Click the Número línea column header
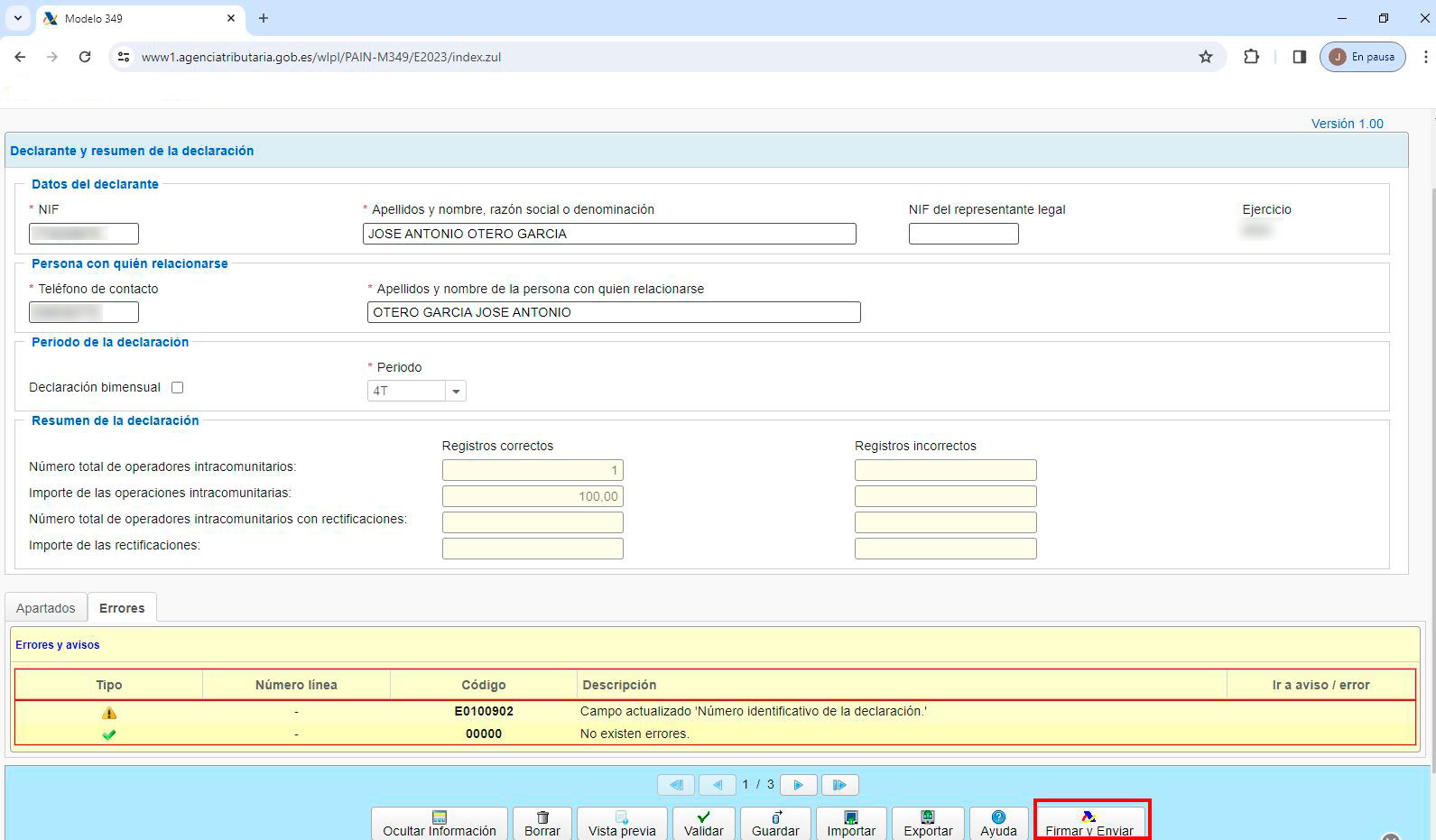 (x=296, y=685)
